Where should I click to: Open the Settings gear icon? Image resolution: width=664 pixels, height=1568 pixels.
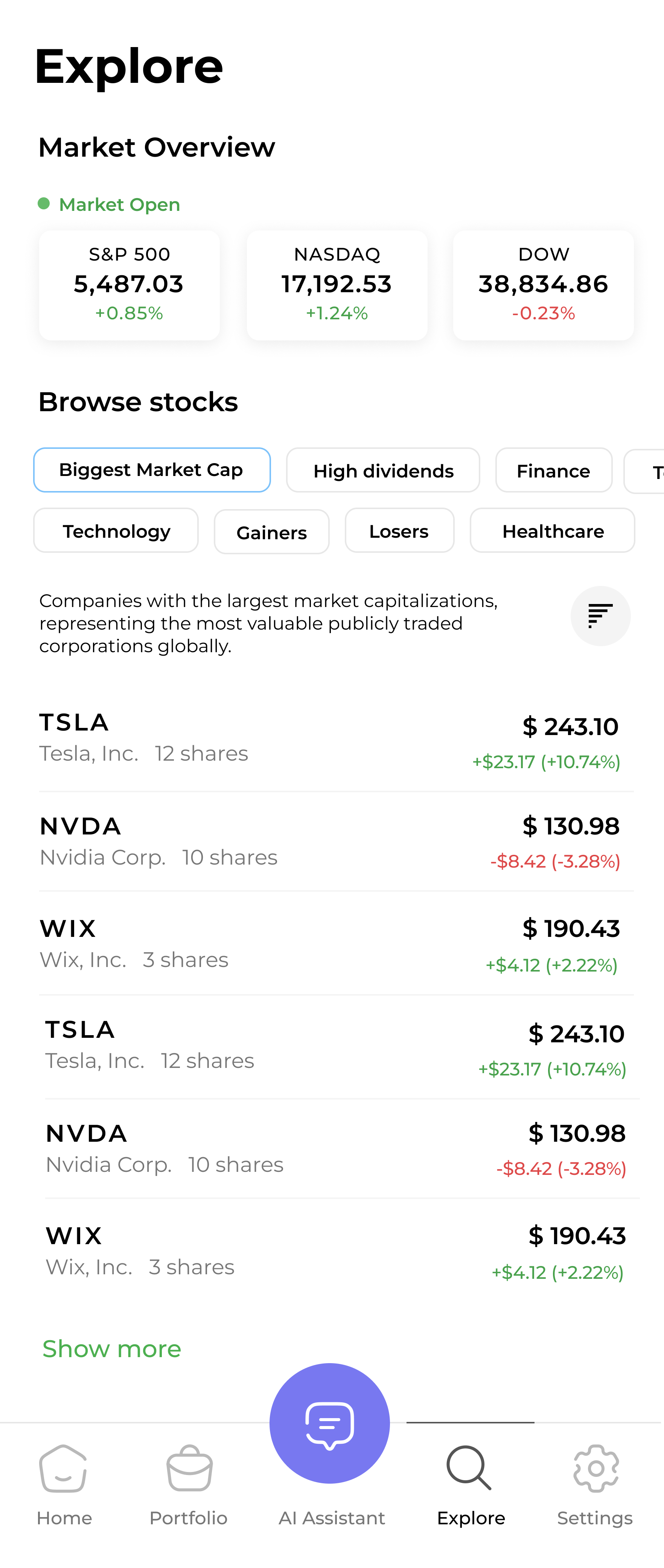(596, 1468)
